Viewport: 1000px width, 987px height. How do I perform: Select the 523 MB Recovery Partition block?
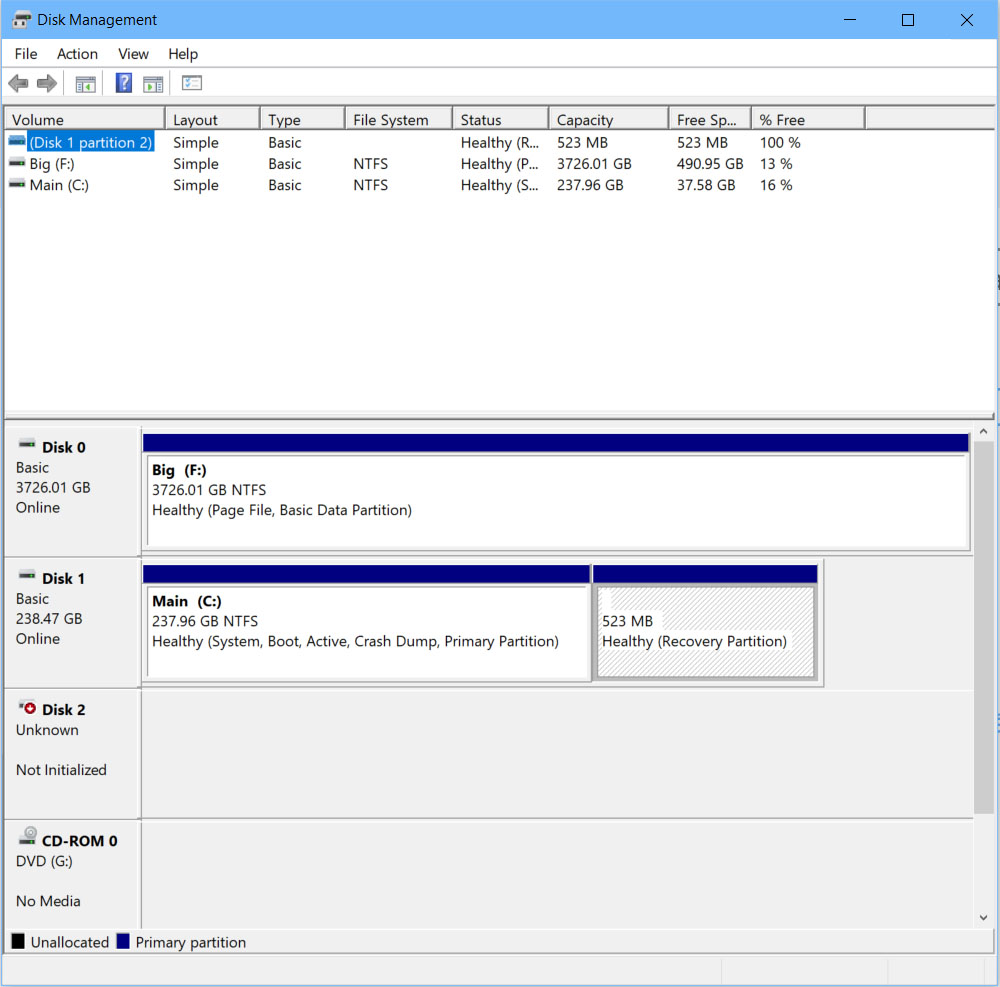[x=705, y=632]
